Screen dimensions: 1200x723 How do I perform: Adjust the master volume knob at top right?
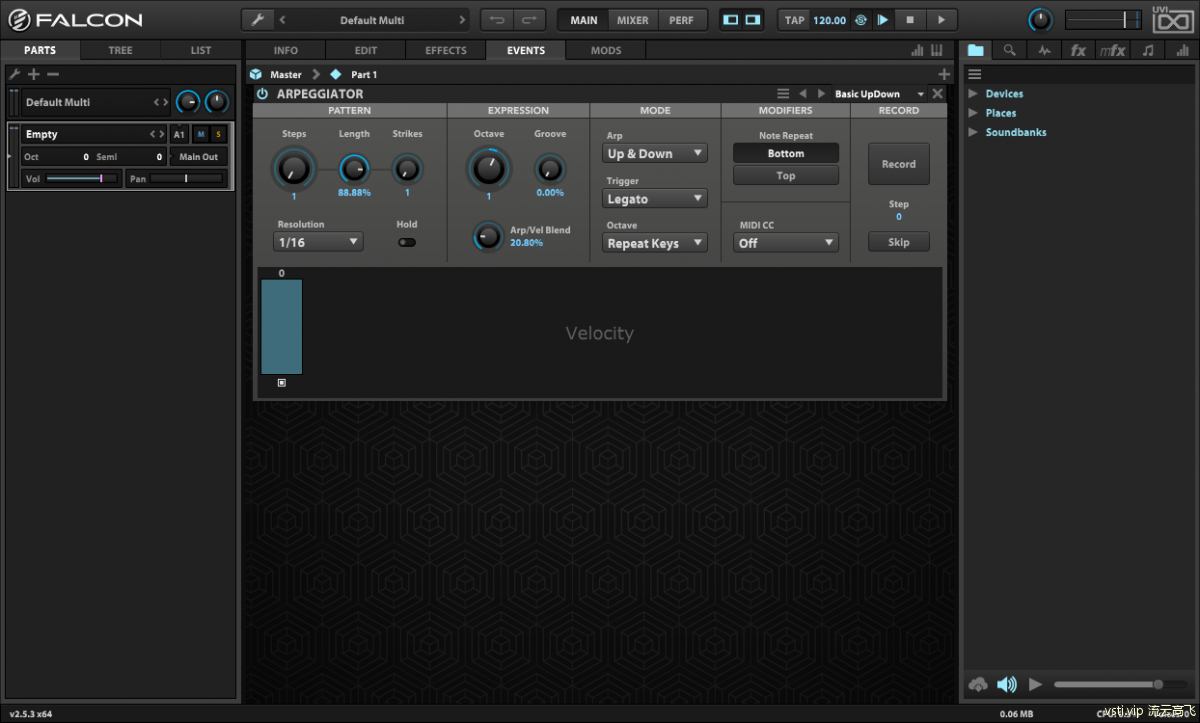coord(1041,20)
